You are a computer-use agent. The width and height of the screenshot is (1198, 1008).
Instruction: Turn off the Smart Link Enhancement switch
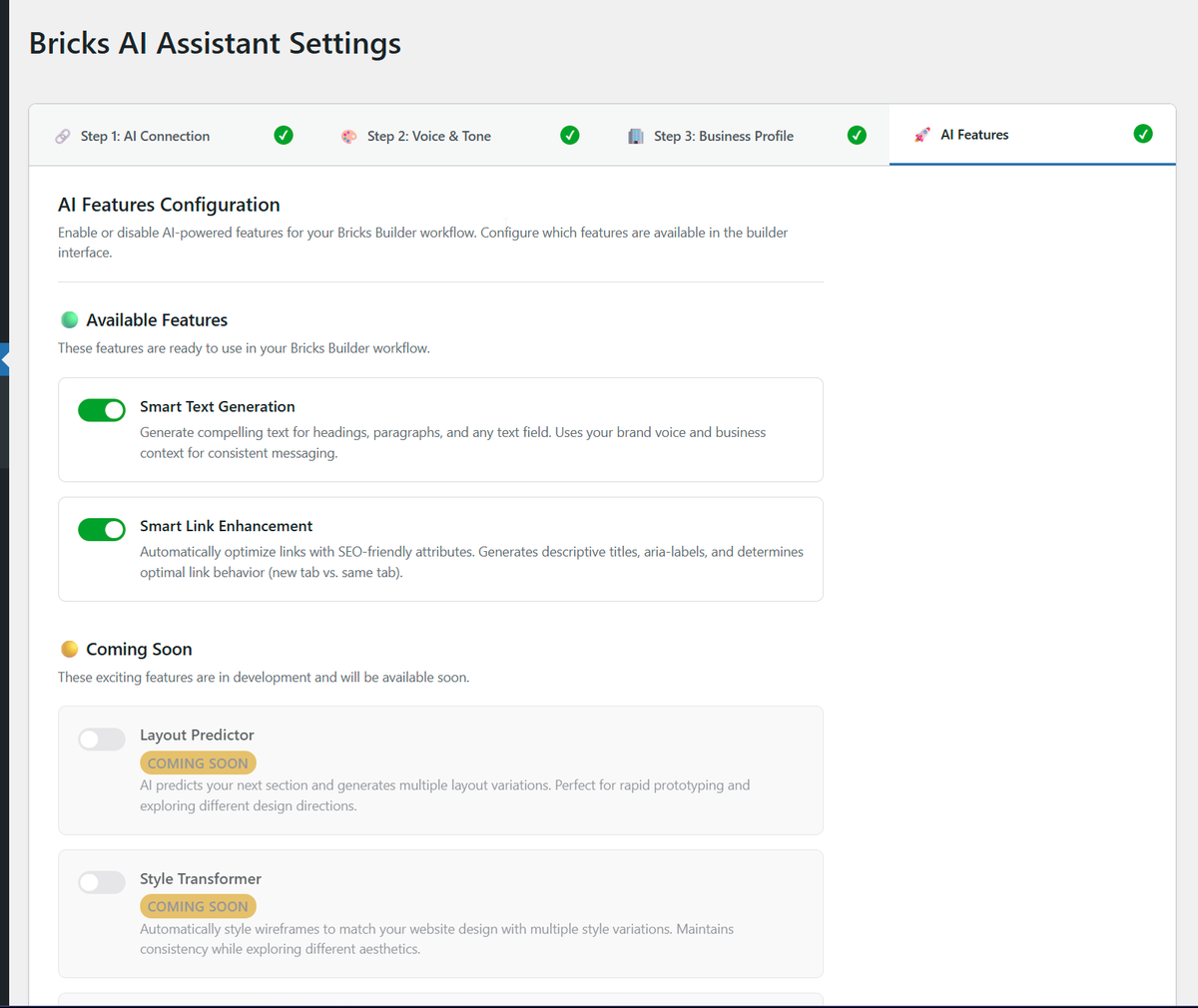tap(102, 529)
